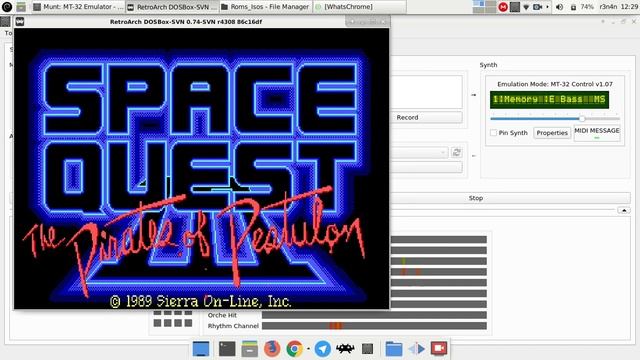Image resolution: width=640 pixels, height=360 pixels.
Task: Click the RetroArch window title bar icon
Action: tap(20, 22)
